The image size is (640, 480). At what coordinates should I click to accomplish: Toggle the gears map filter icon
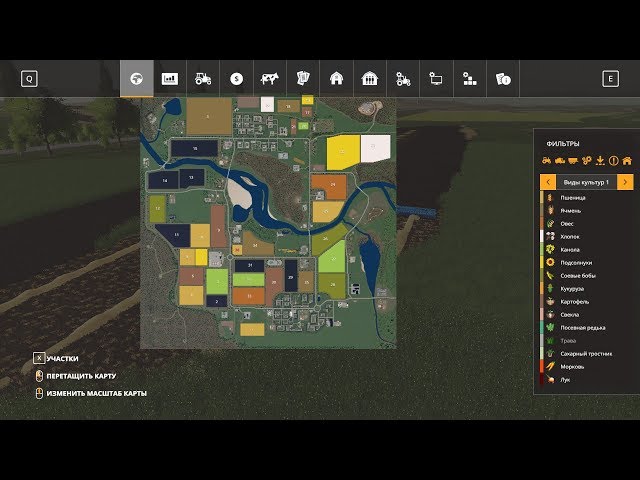click(x=587, y=160)
